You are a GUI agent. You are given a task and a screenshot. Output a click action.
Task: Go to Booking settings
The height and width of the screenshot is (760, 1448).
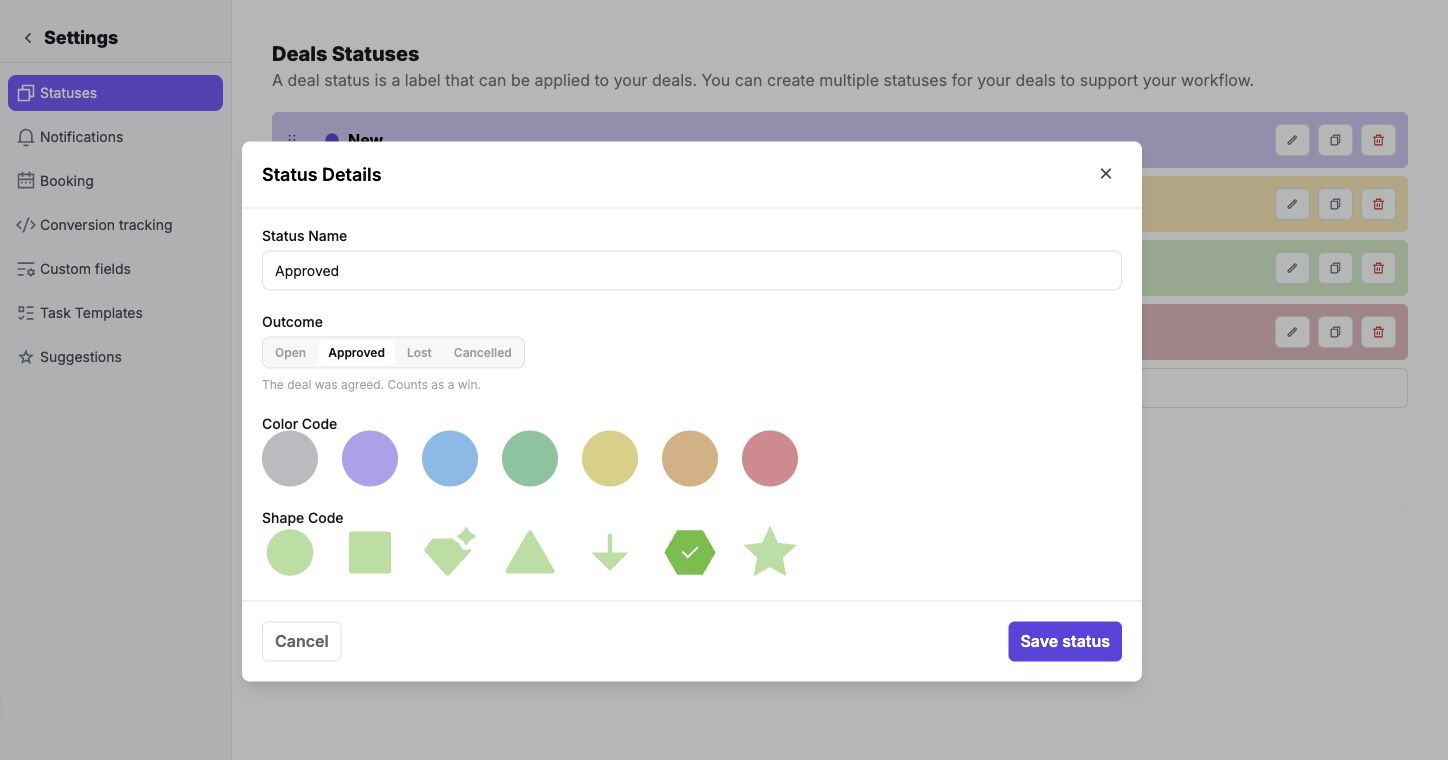115,181
